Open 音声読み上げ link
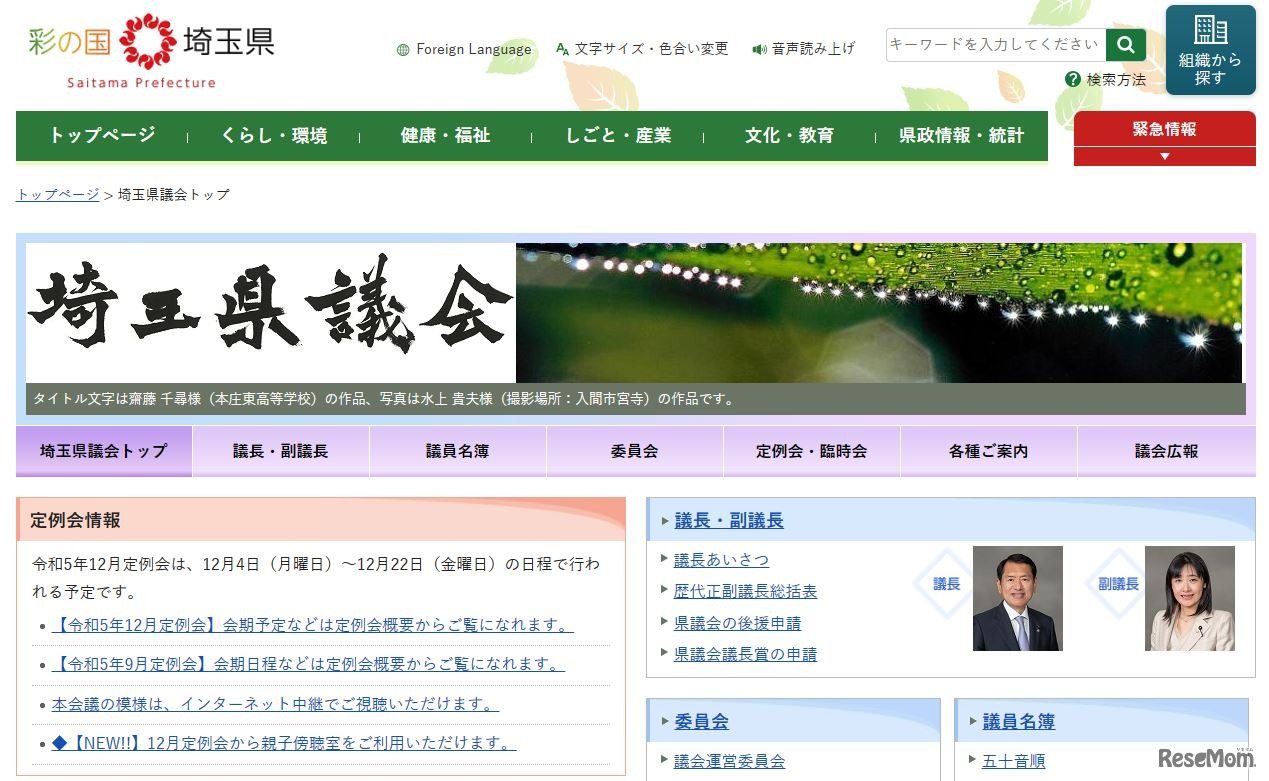This screenshot has width=1269, height=781. point(814,48)
